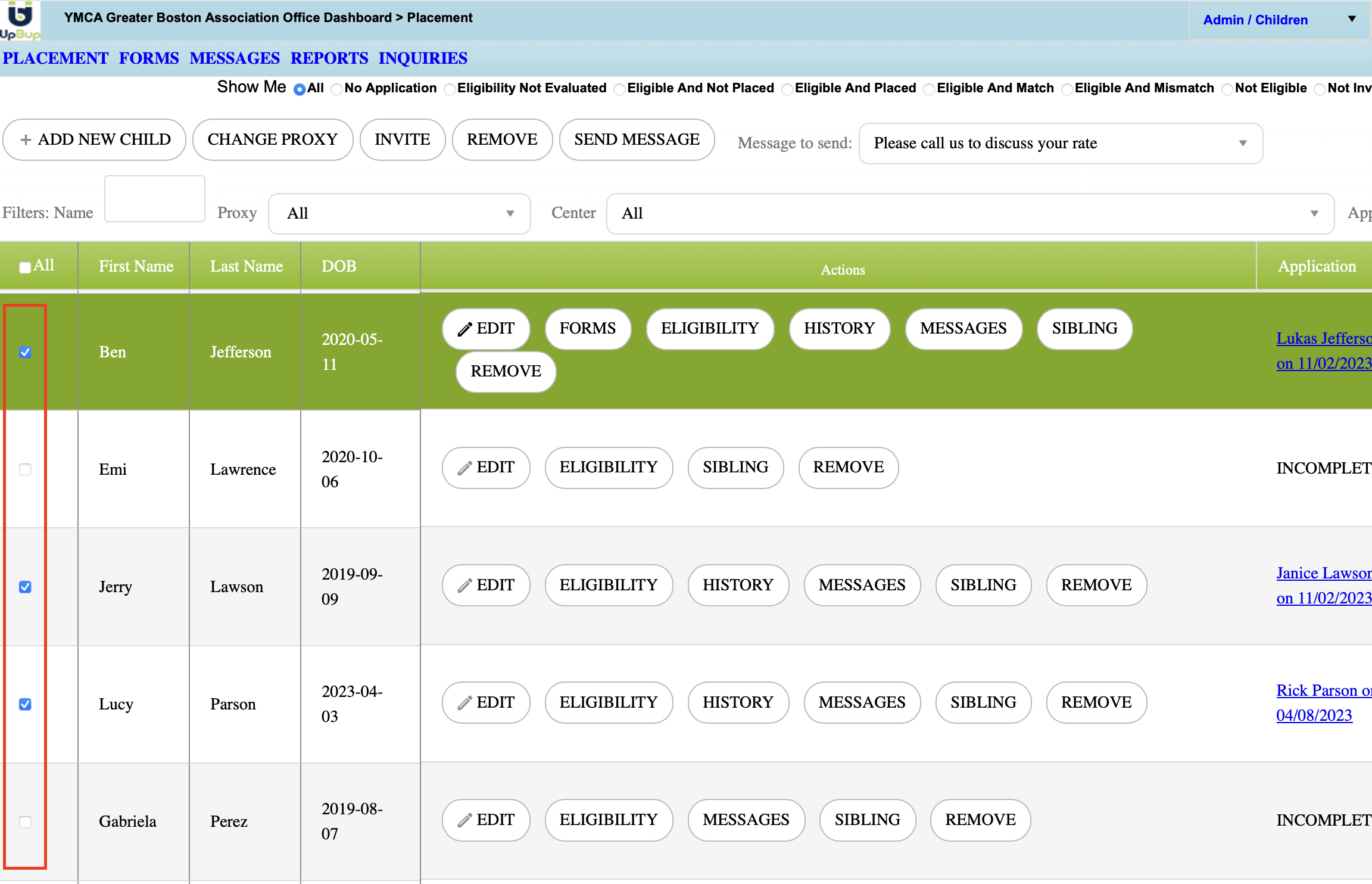Expand the Proxy filter dropdown
The height and width of the screenshot is (884, 1372).
(x=399, y=214)
